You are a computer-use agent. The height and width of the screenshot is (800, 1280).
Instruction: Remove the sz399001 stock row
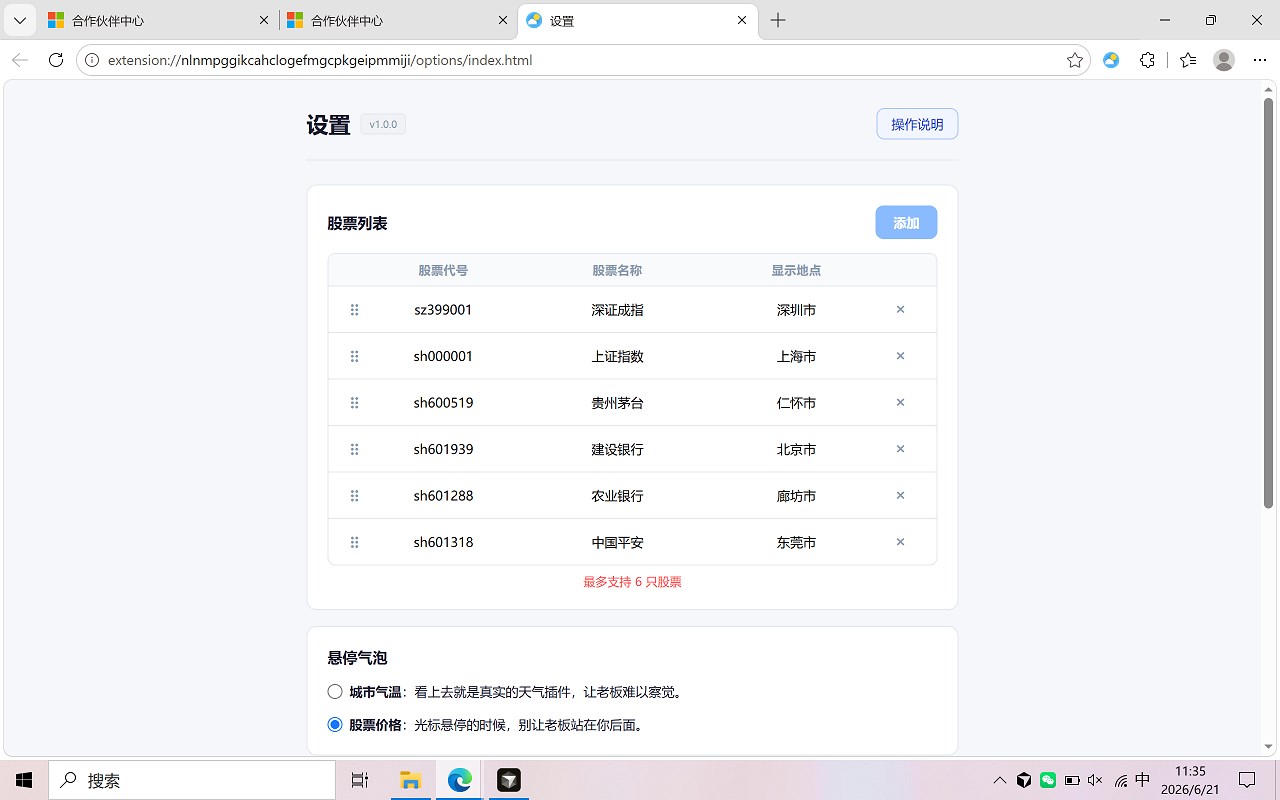tap(900, 310)
